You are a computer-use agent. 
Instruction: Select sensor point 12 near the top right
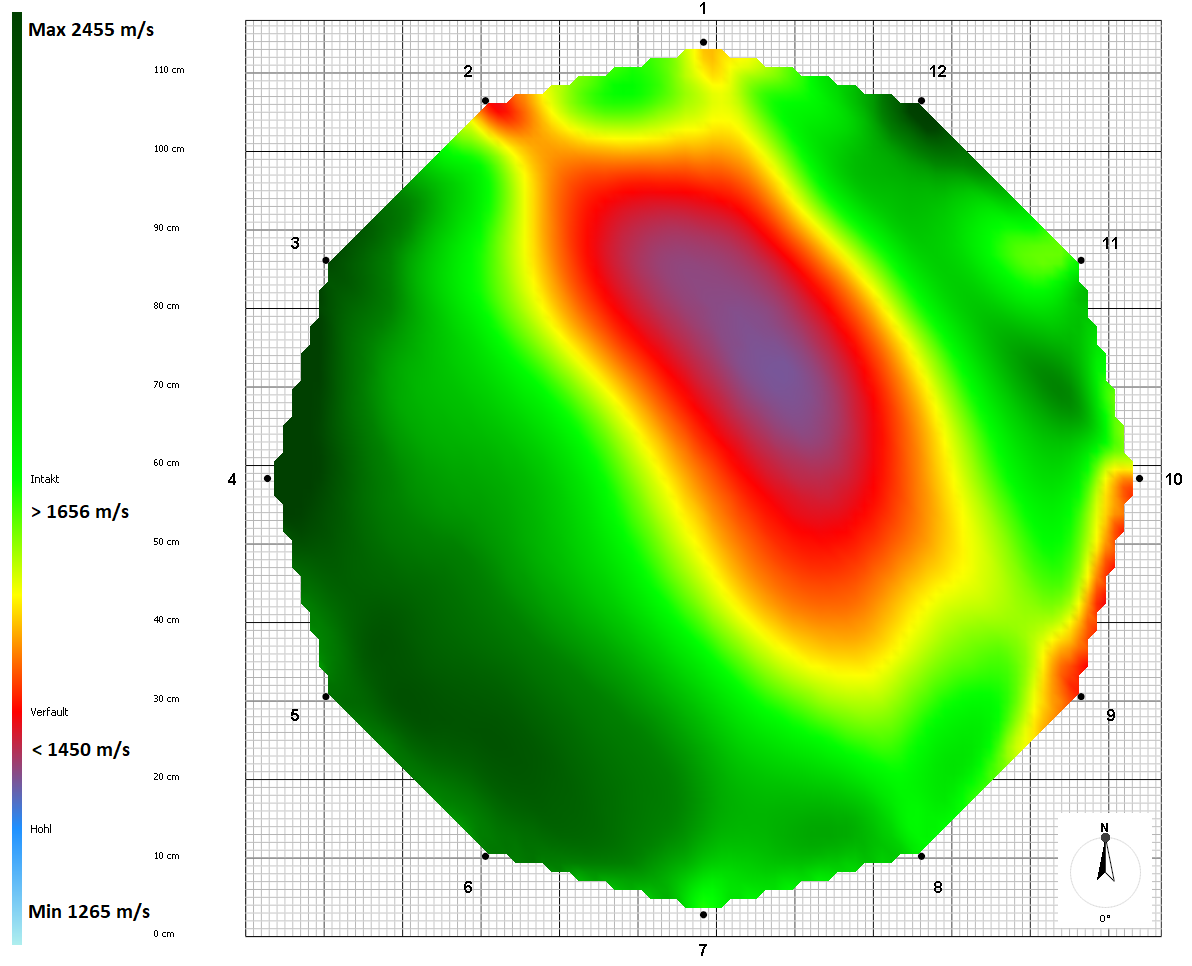(919, 100)
